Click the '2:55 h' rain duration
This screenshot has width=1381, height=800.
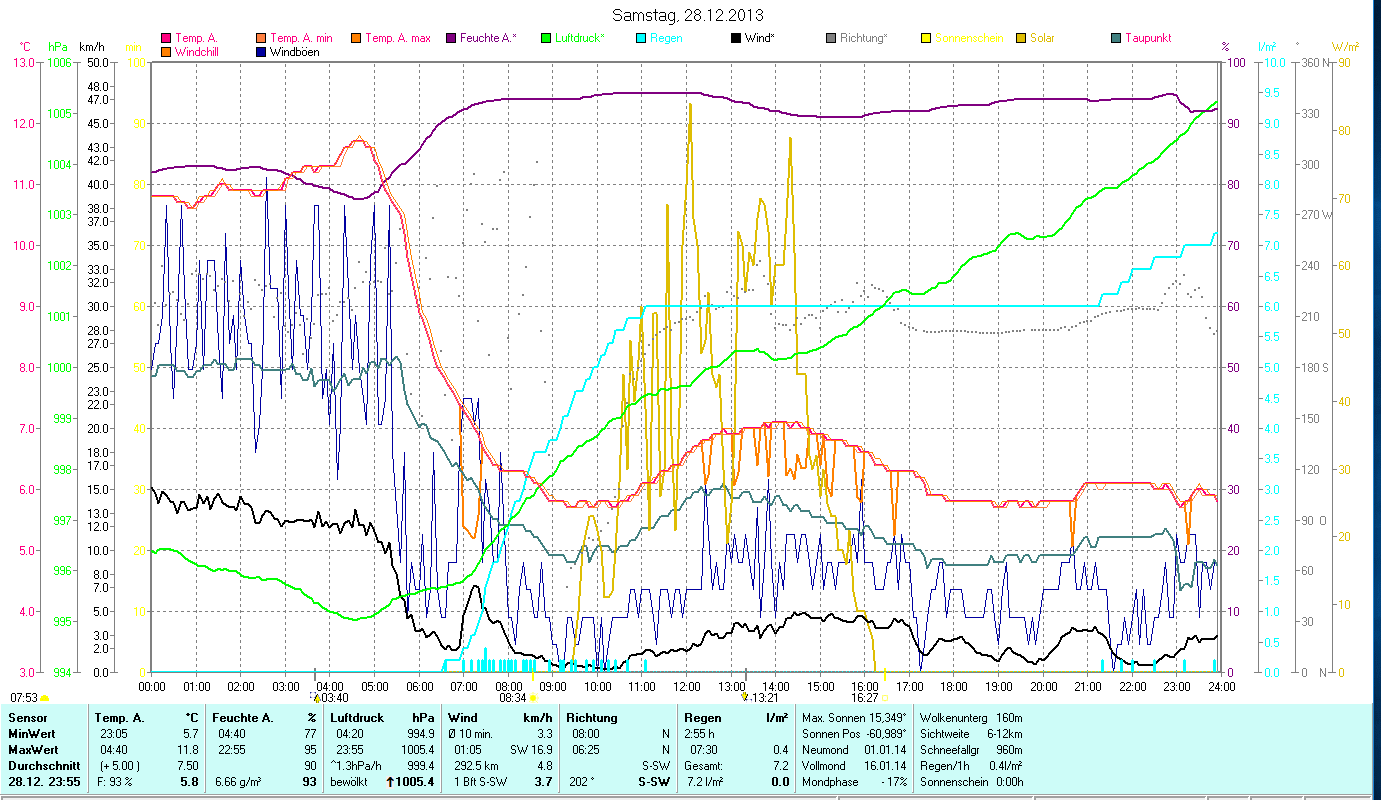pyautogui.click(x=699, y=733)
